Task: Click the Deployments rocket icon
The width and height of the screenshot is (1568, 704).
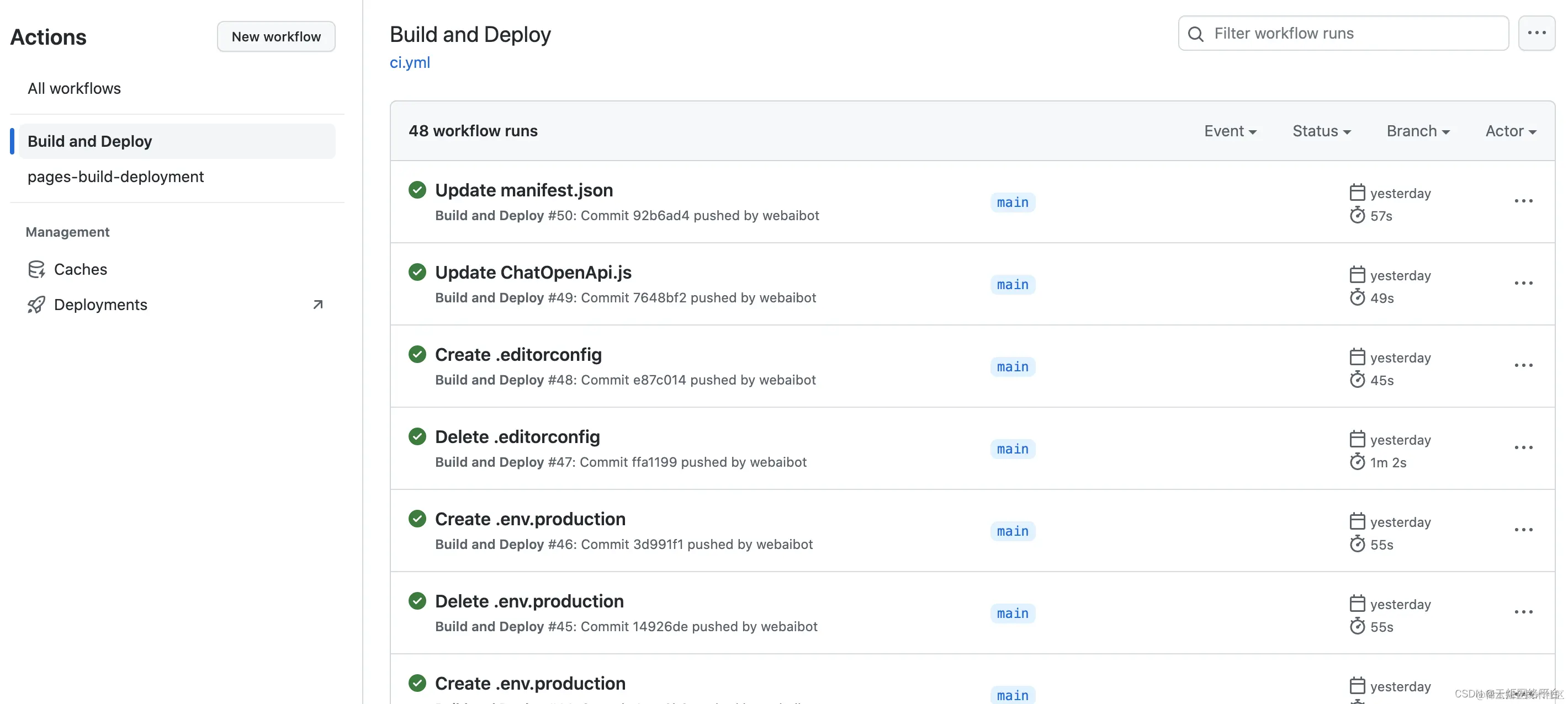Action: click(36, 304)
